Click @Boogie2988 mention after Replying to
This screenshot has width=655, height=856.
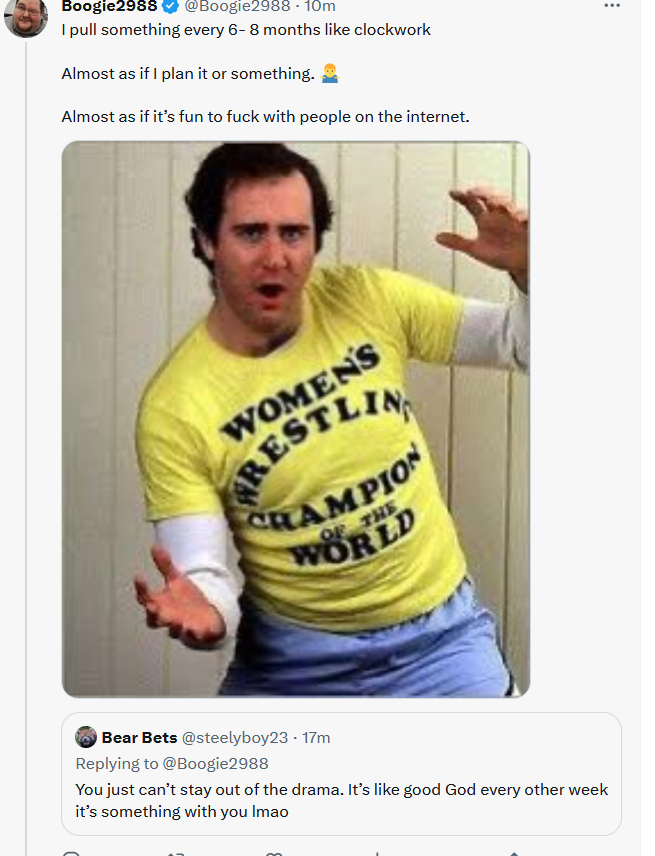215,763
